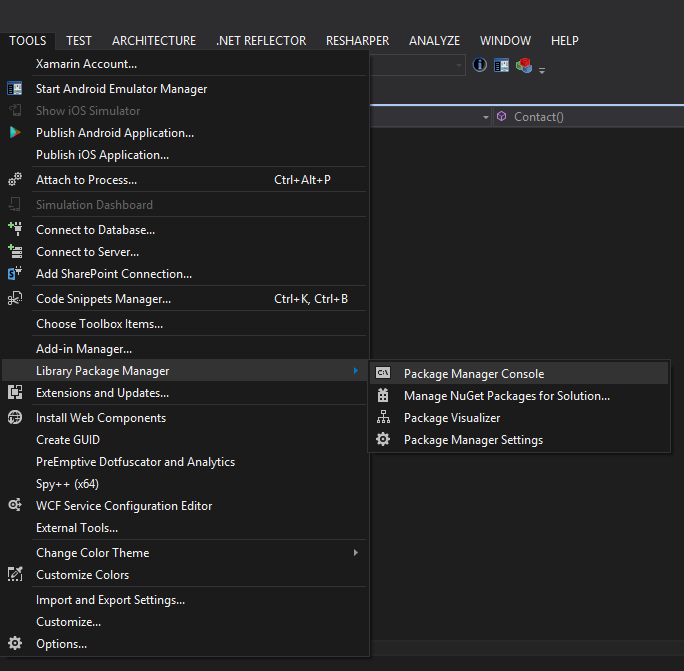684x671 pixels.
Task: Select External Tools... entry
Action: (x=185, y=527)
